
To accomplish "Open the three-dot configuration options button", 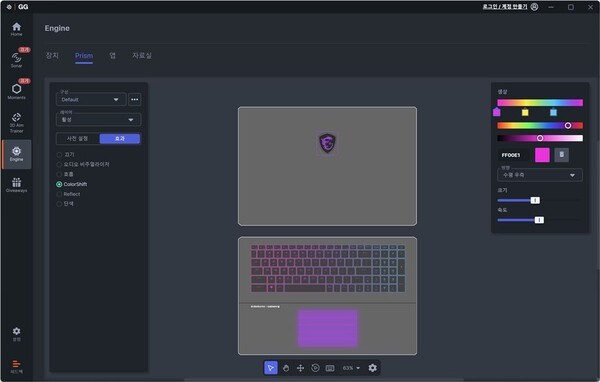I will tap(135, 100).
